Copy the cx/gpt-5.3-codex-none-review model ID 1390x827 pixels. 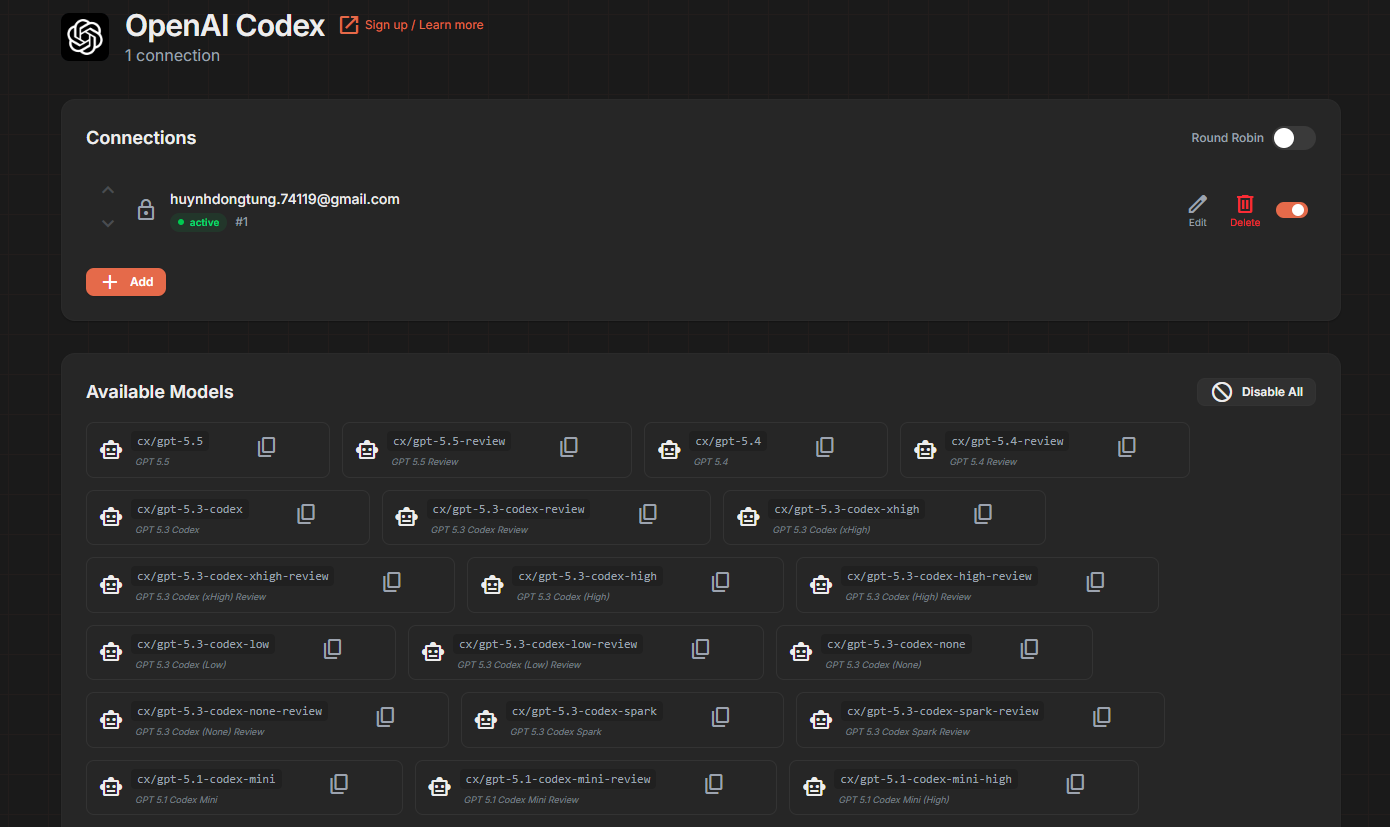tap(385, 716)
